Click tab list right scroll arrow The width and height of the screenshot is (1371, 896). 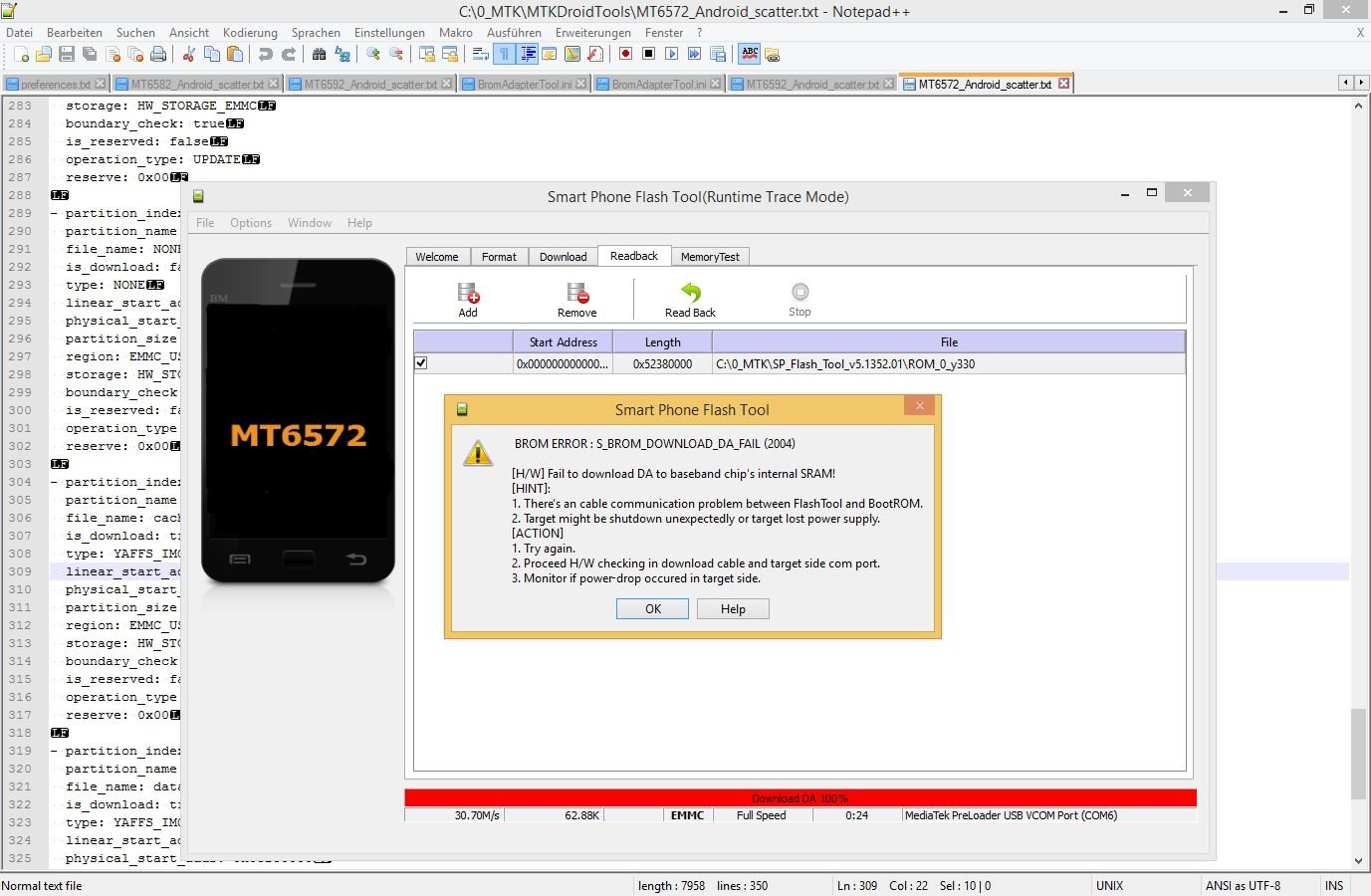(1360, 83)
